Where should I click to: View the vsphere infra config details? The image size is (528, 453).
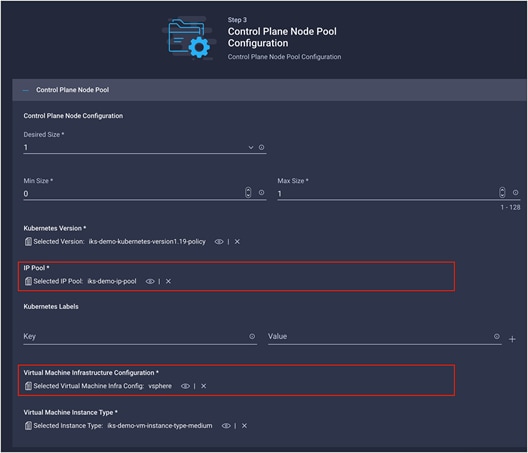185,386
